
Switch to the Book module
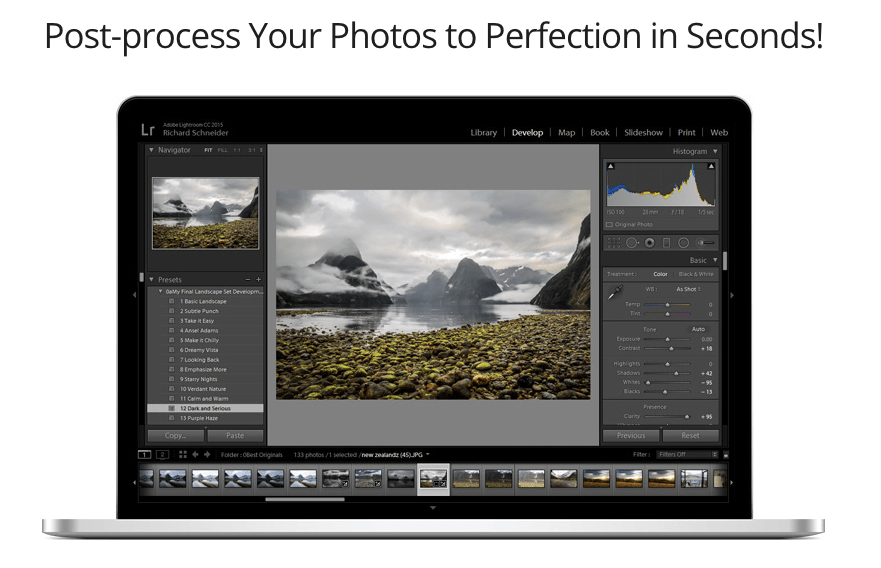click(x=600, y=133)
